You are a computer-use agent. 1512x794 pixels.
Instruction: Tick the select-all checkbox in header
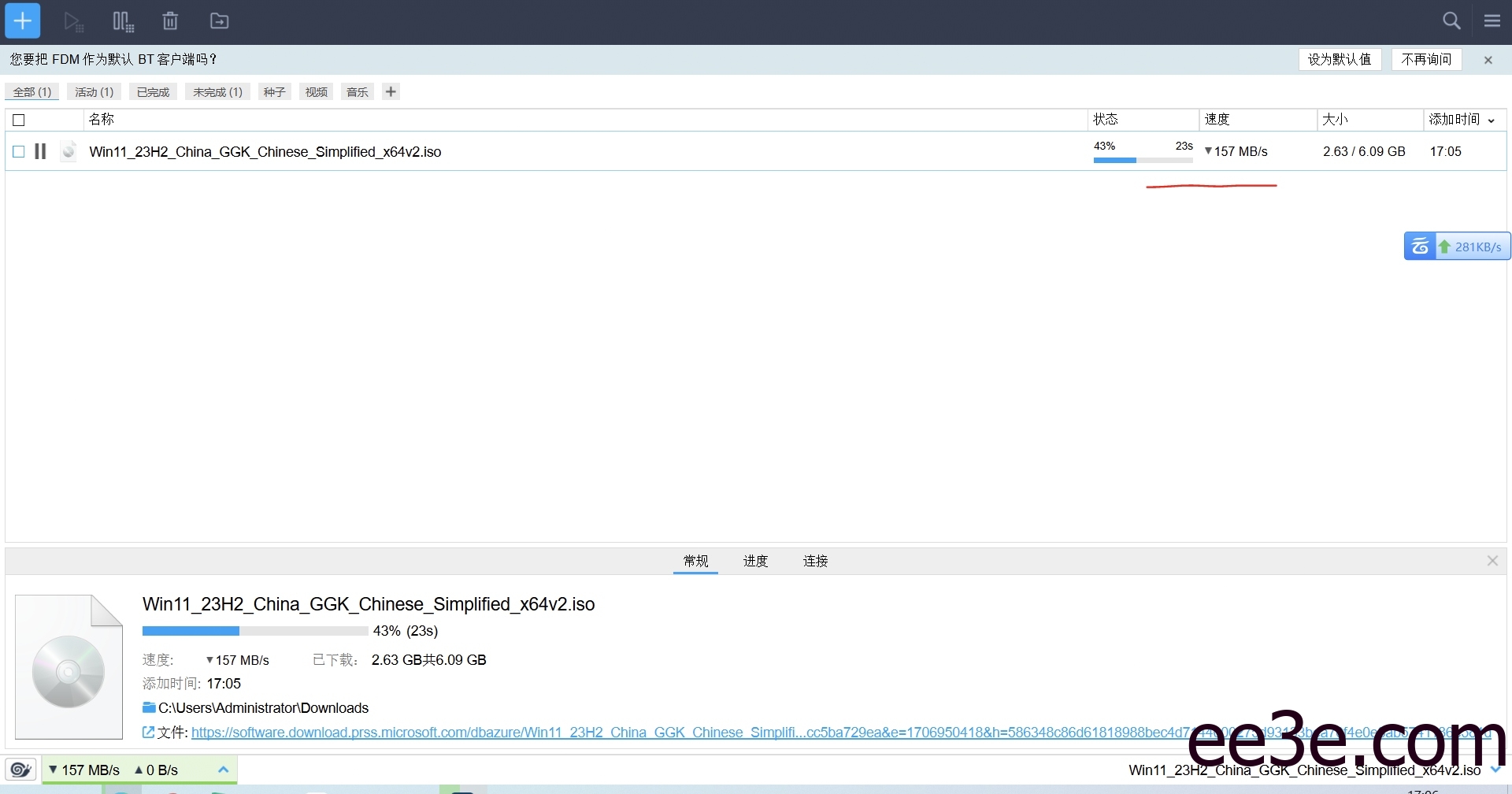tap(19, 120)
